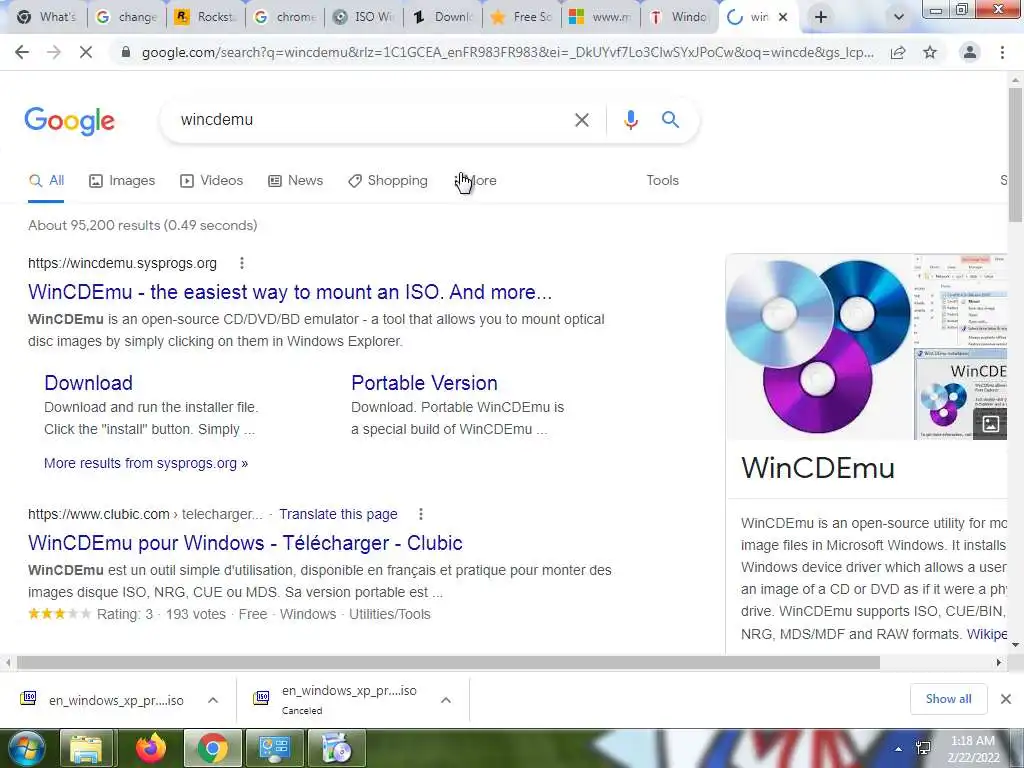Open Windows Explorer from taskbar
Screen dimensions: 1024x768
[86, 748]
